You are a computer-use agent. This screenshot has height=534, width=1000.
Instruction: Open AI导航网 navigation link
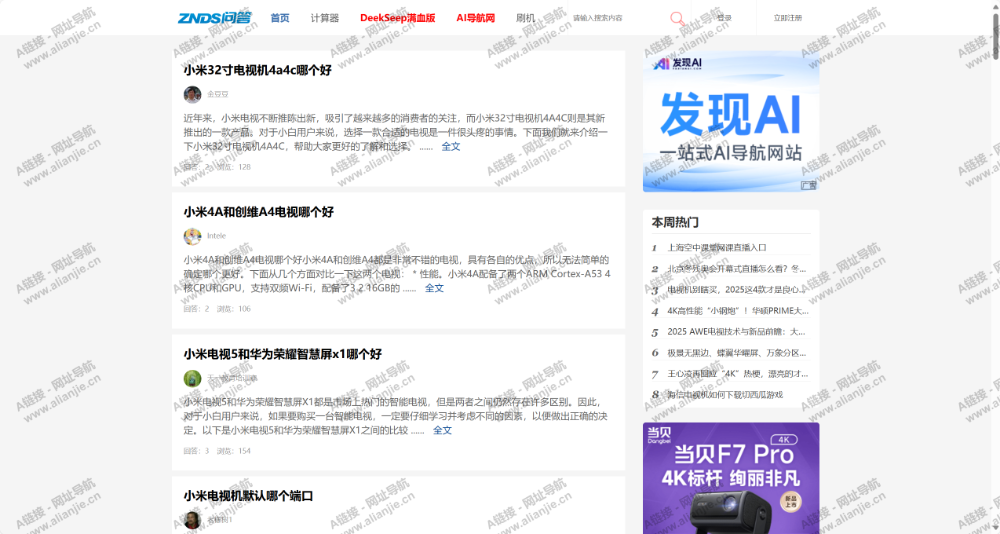(476, 18)
